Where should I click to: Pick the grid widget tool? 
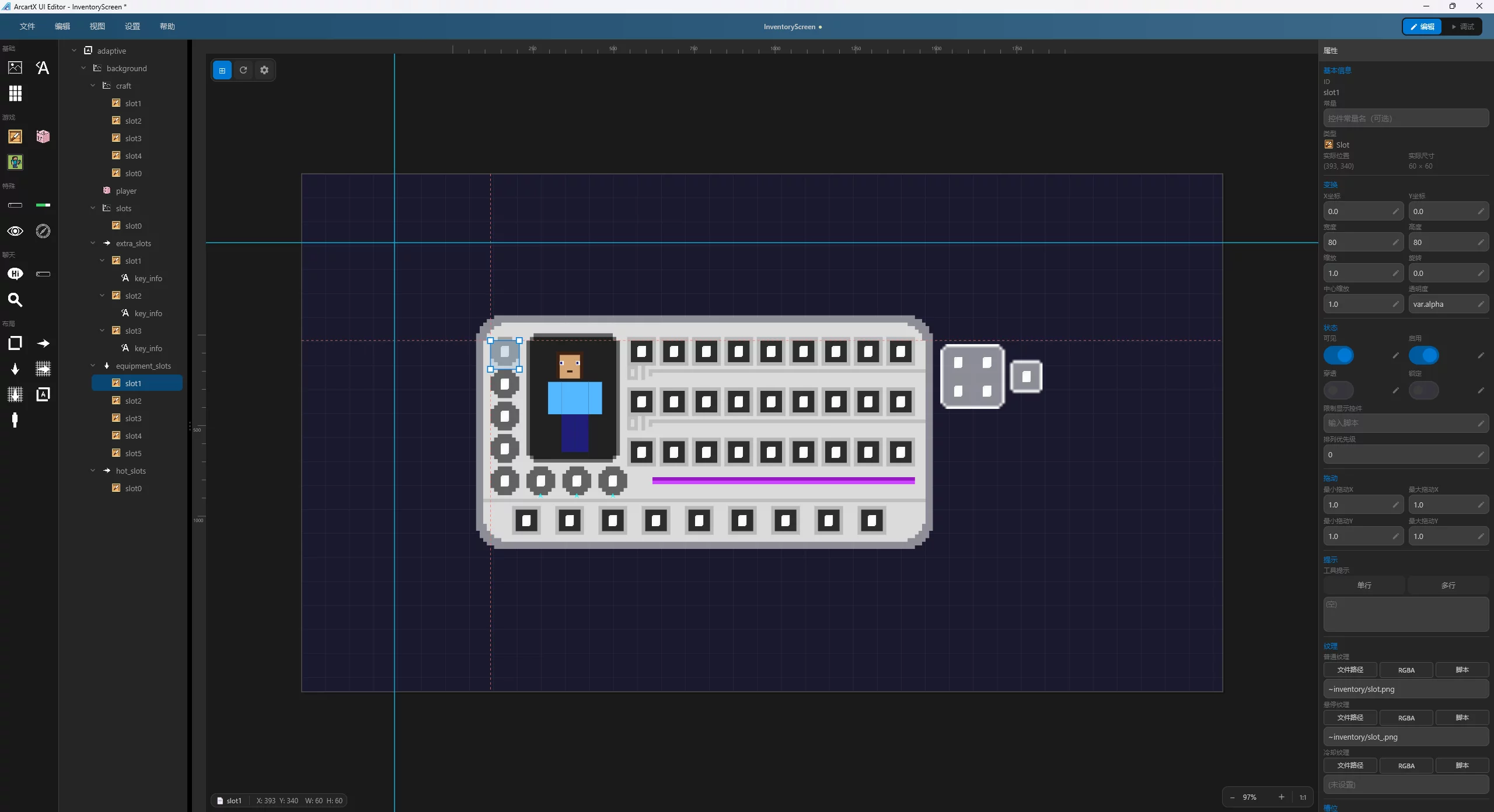(15, 93)
